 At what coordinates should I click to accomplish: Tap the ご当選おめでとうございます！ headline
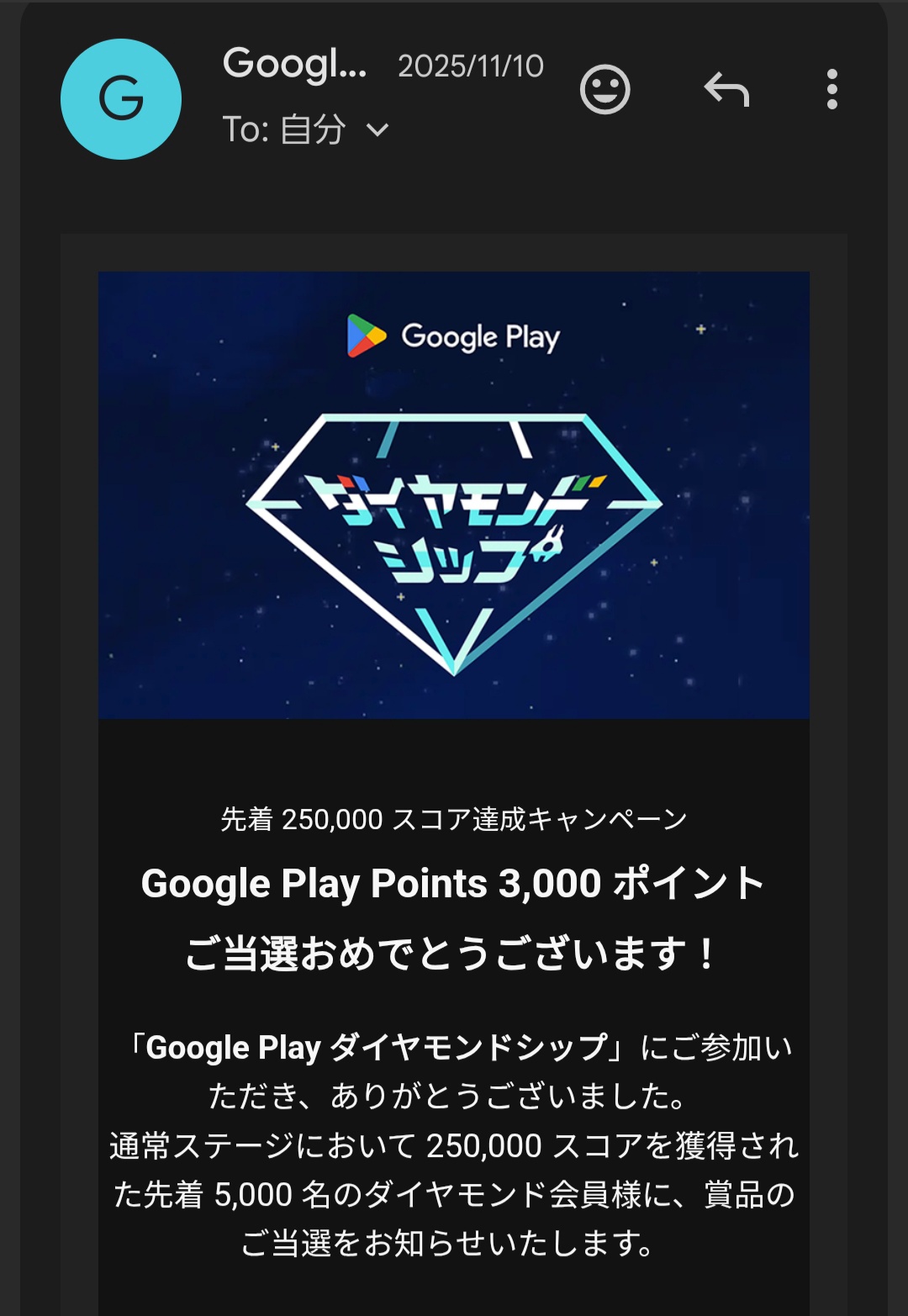pos(451,954)
